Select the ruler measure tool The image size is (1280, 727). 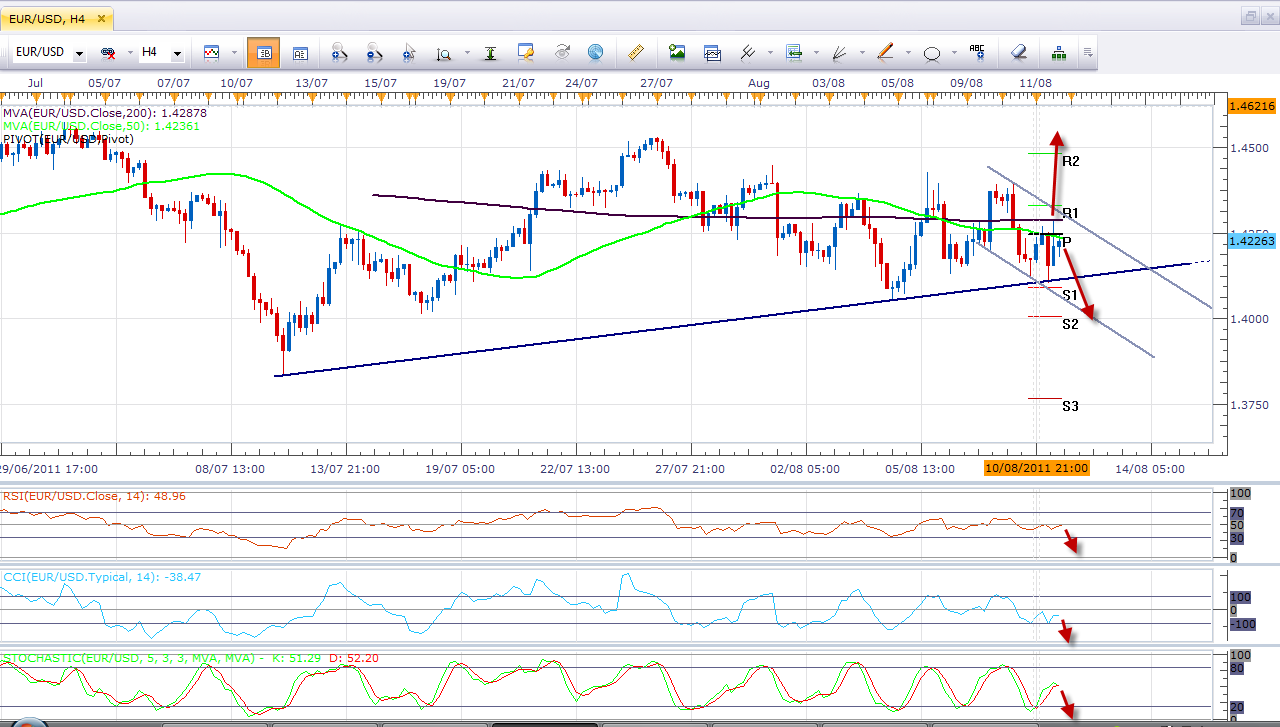635,52
